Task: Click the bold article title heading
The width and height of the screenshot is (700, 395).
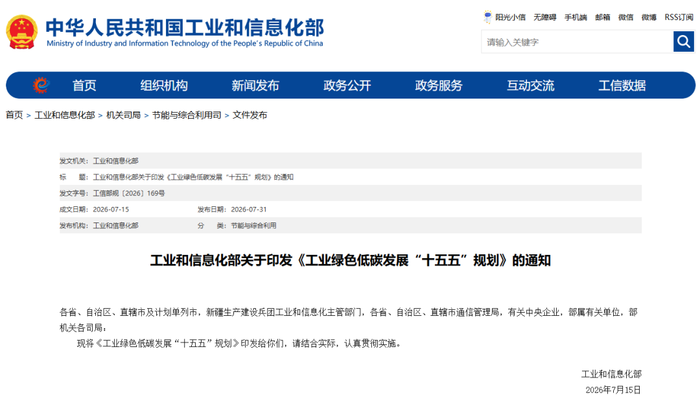Action: point(350,260)
